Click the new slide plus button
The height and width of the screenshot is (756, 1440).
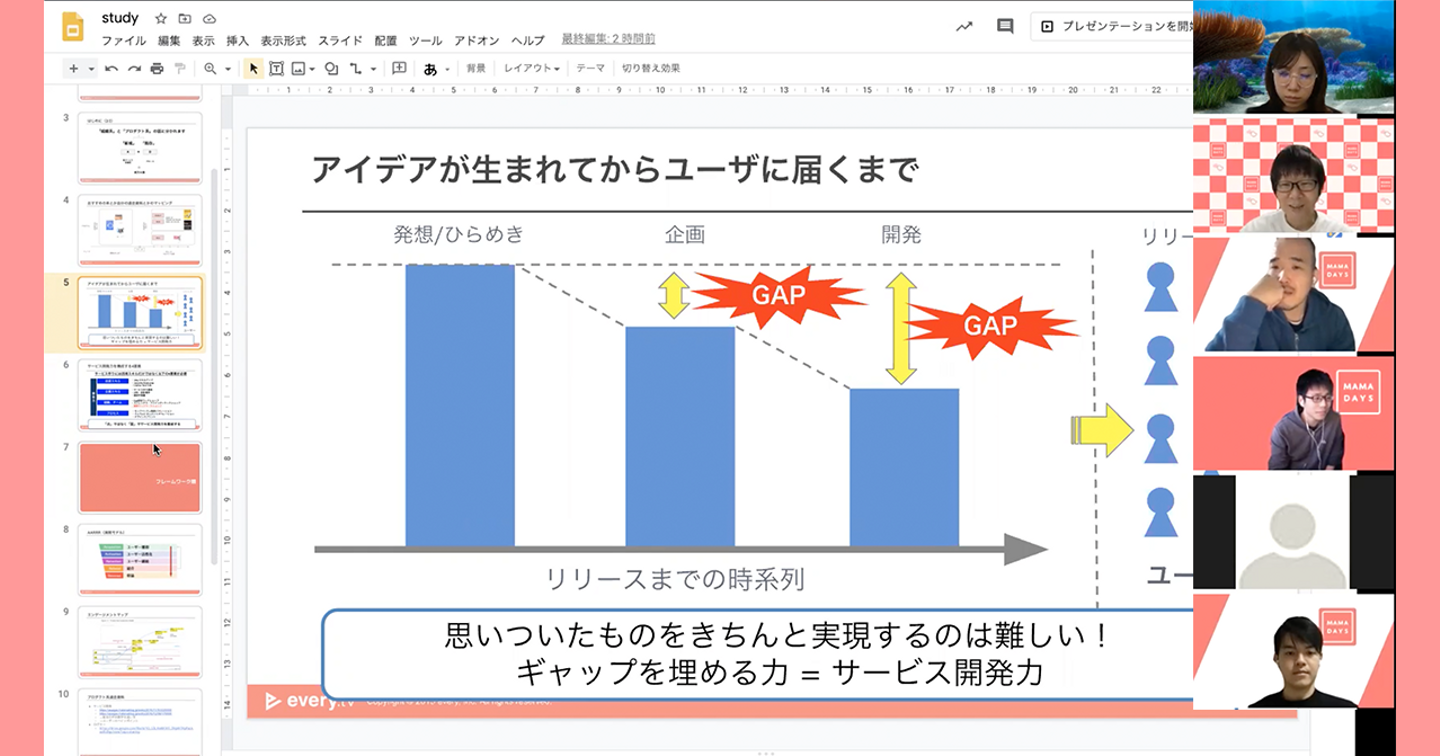pos(73,69)
